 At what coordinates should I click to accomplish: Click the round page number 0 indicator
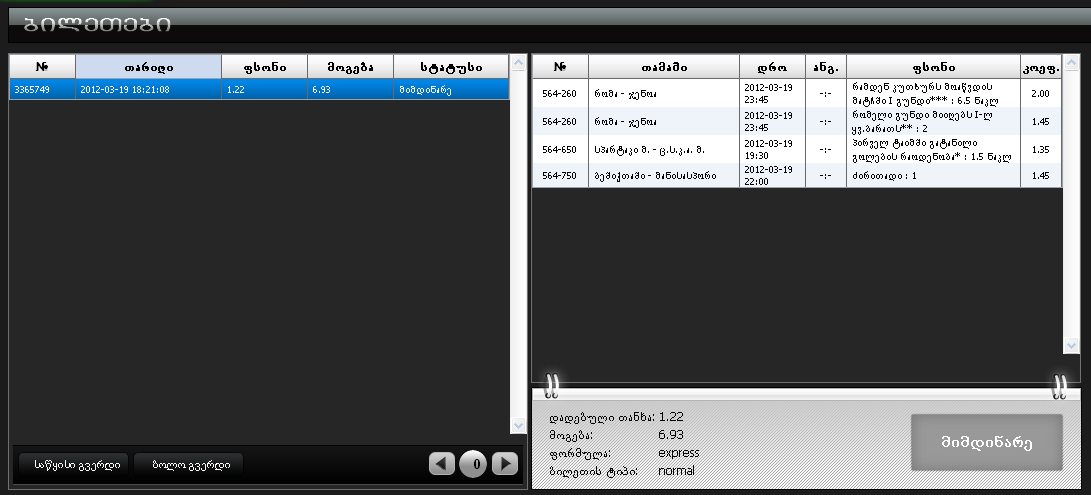[473, 464]
